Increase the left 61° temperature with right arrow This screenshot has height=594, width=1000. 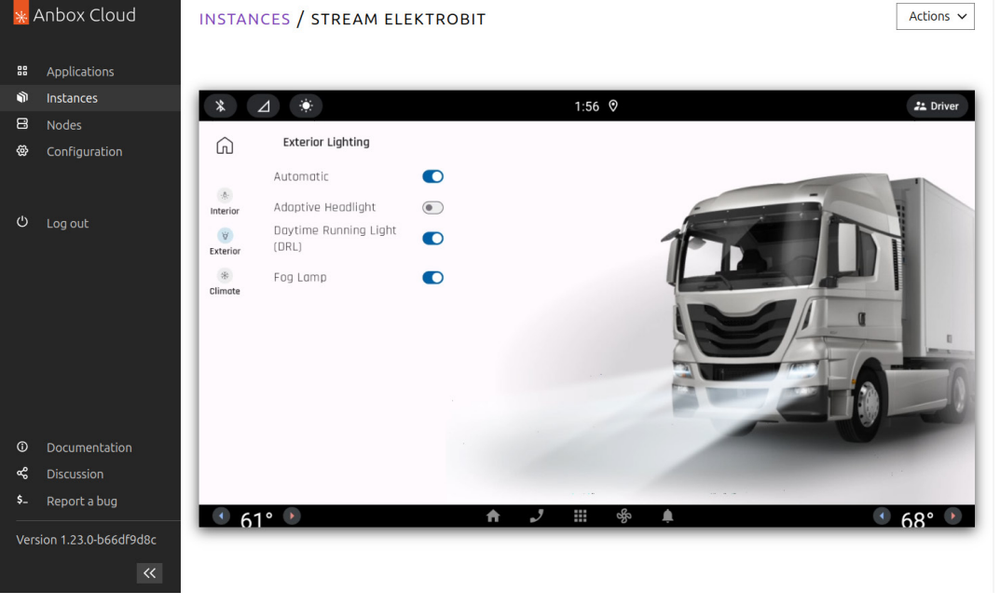[x=292, y=516]
